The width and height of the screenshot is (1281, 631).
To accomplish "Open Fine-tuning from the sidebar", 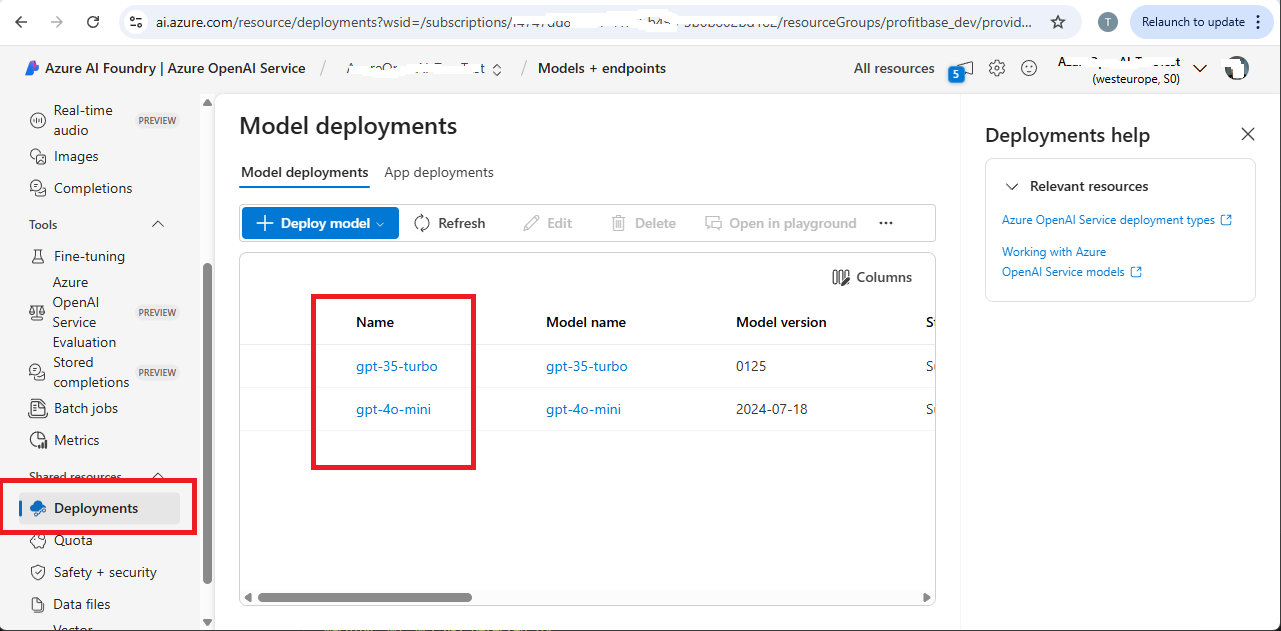I will click(89, 256).
